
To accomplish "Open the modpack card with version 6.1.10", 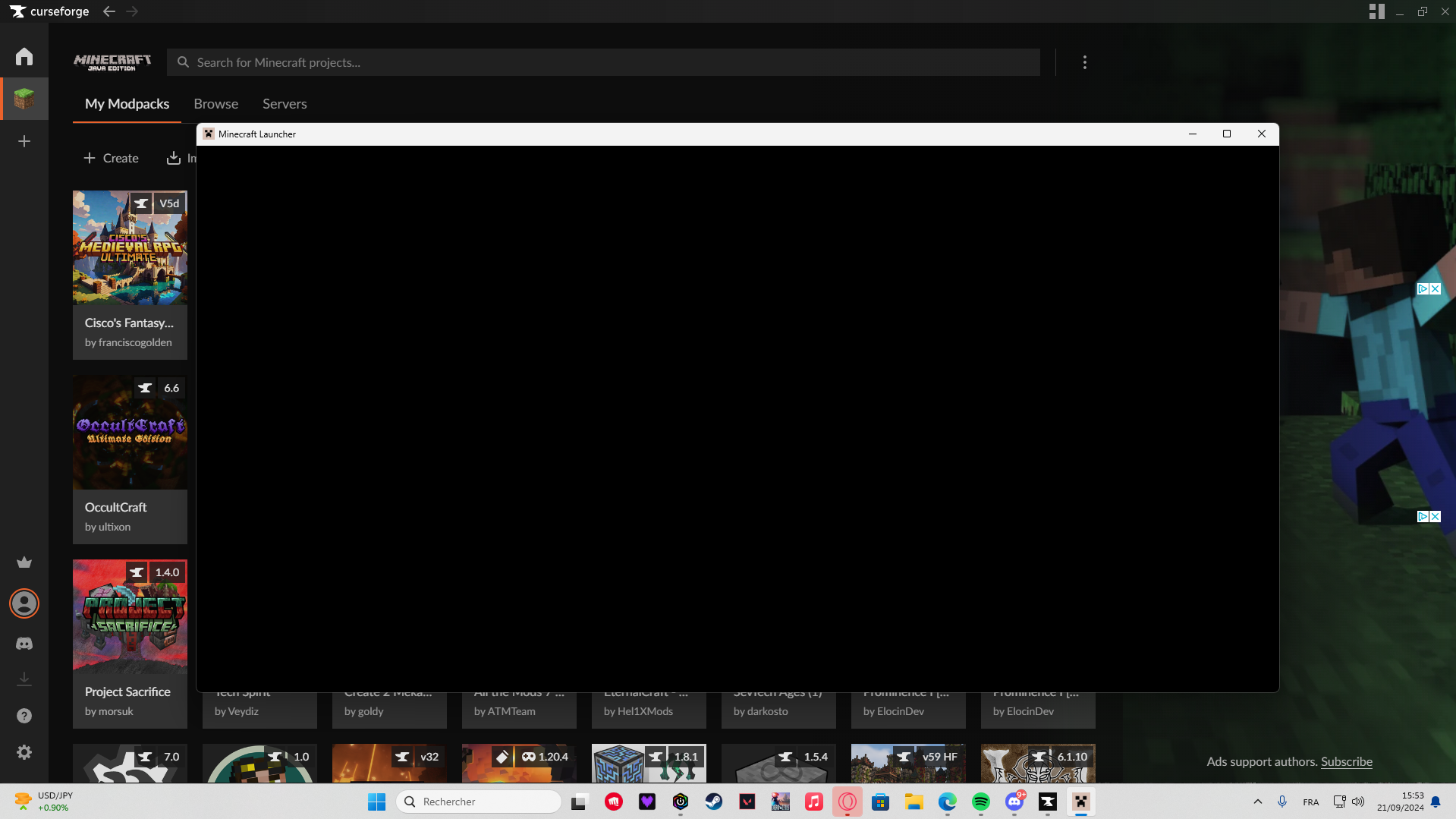I will point(1038,764).
